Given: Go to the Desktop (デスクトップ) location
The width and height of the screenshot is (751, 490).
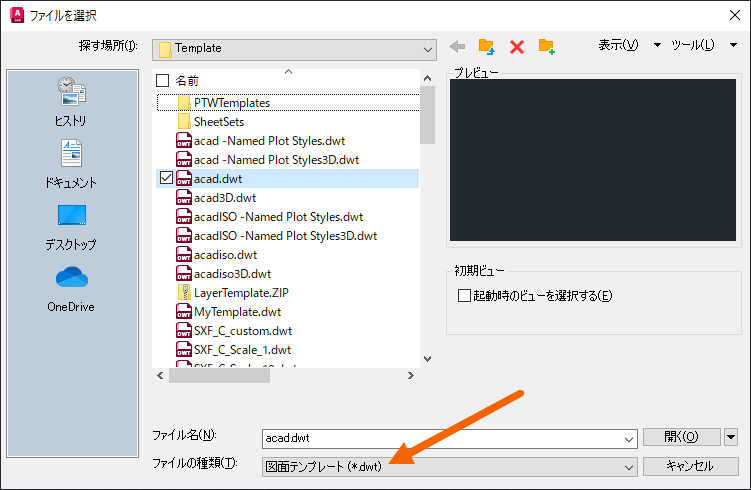Looking at the screenshot, I should (71, 226).
